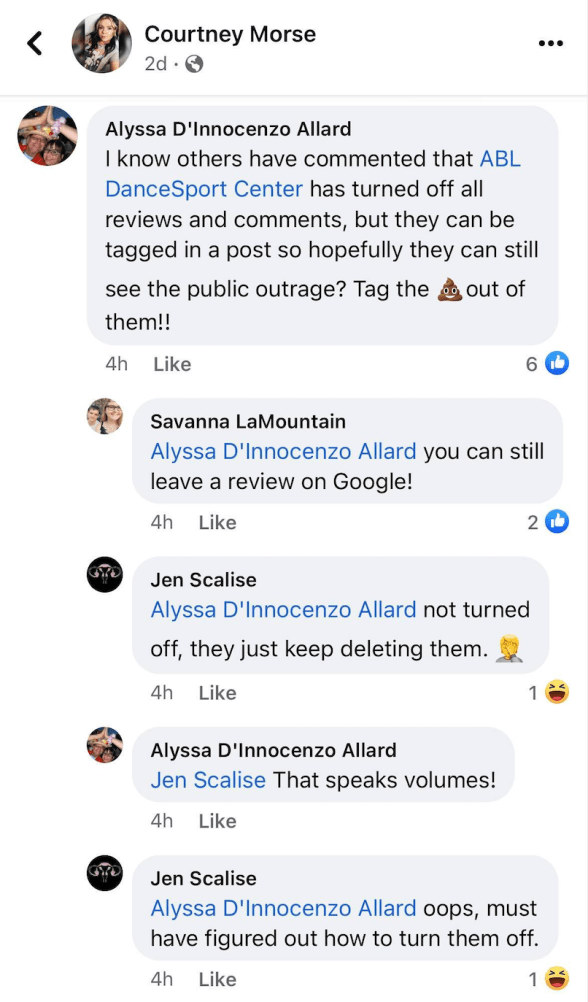Open Jen Scalise's black avatar on first reply
This screenshot has height=1002, width=588.
pos(105,574)
